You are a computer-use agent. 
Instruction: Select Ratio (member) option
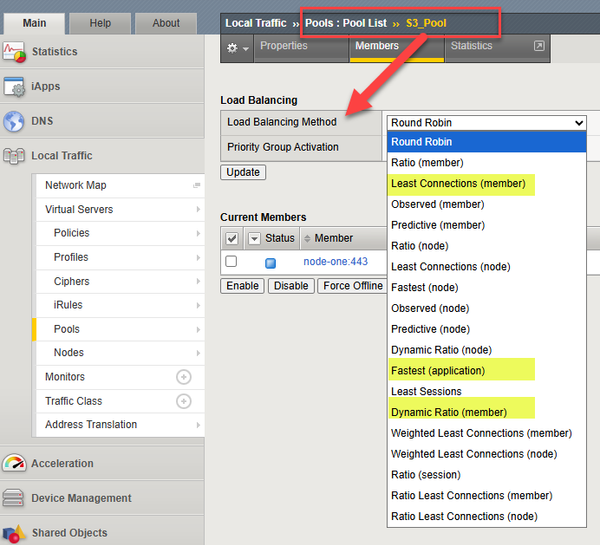click(486, 163)
